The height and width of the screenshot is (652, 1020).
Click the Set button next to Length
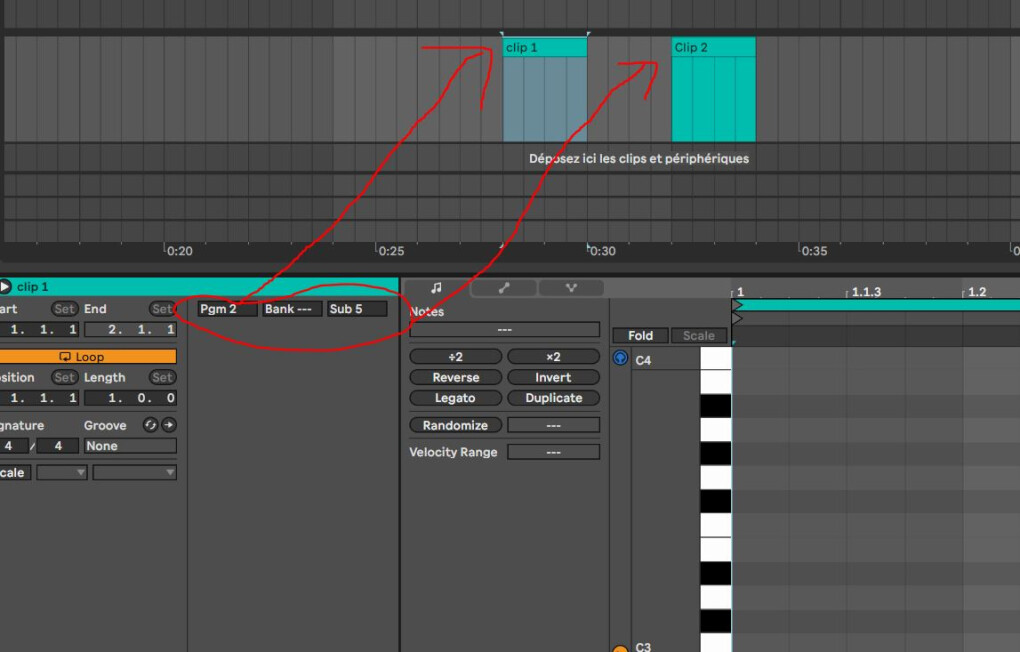tap(162, 377)
